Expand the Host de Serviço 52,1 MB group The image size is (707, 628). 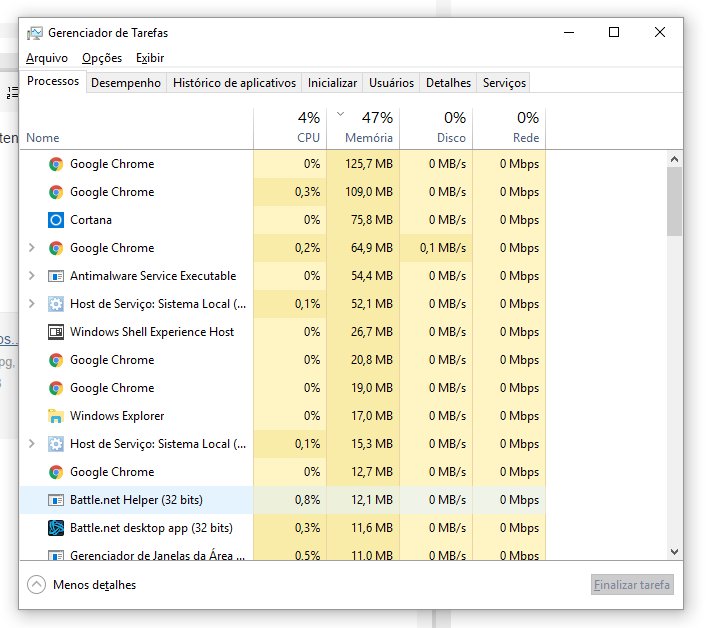click(32, 304)
